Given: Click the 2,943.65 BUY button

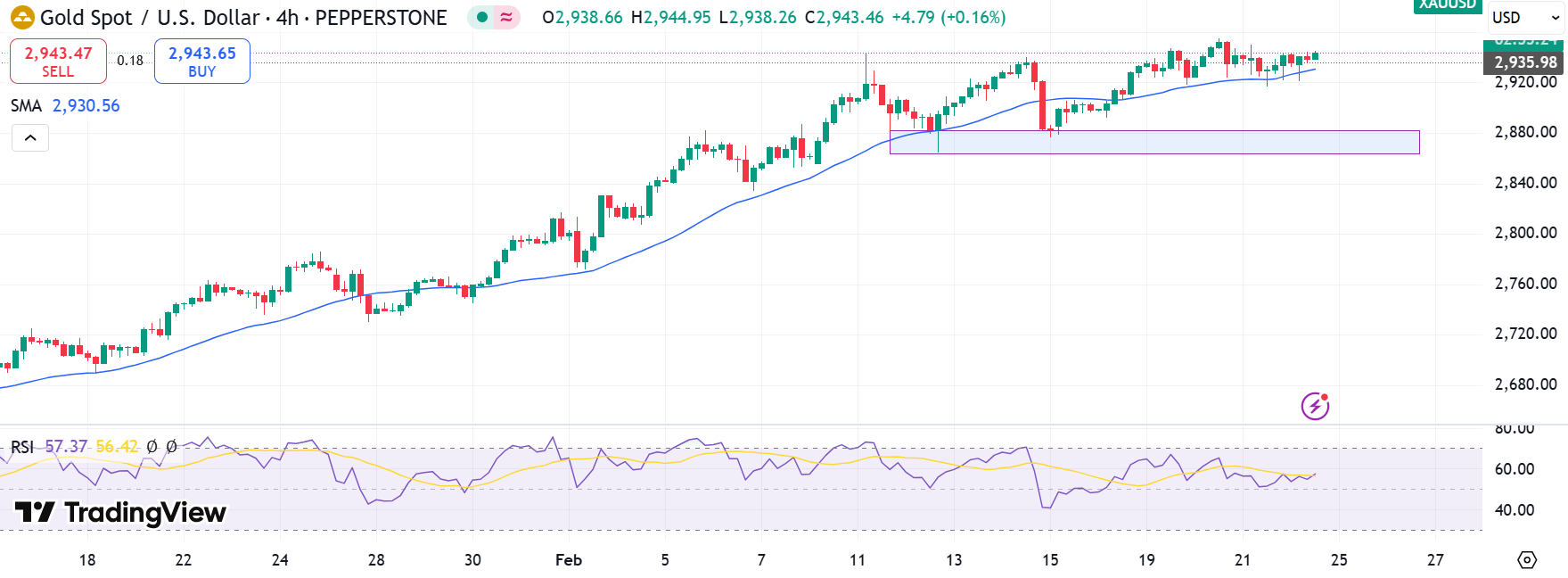Looking at the screenshot, I should [x=202, y=62].
